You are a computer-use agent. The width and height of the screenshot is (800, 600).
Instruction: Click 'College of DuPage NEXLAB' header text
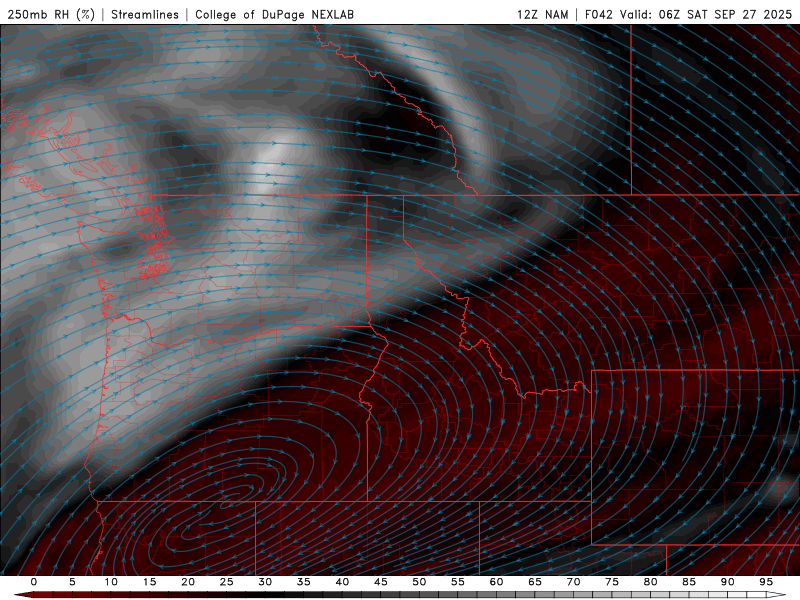coord(274,14)
